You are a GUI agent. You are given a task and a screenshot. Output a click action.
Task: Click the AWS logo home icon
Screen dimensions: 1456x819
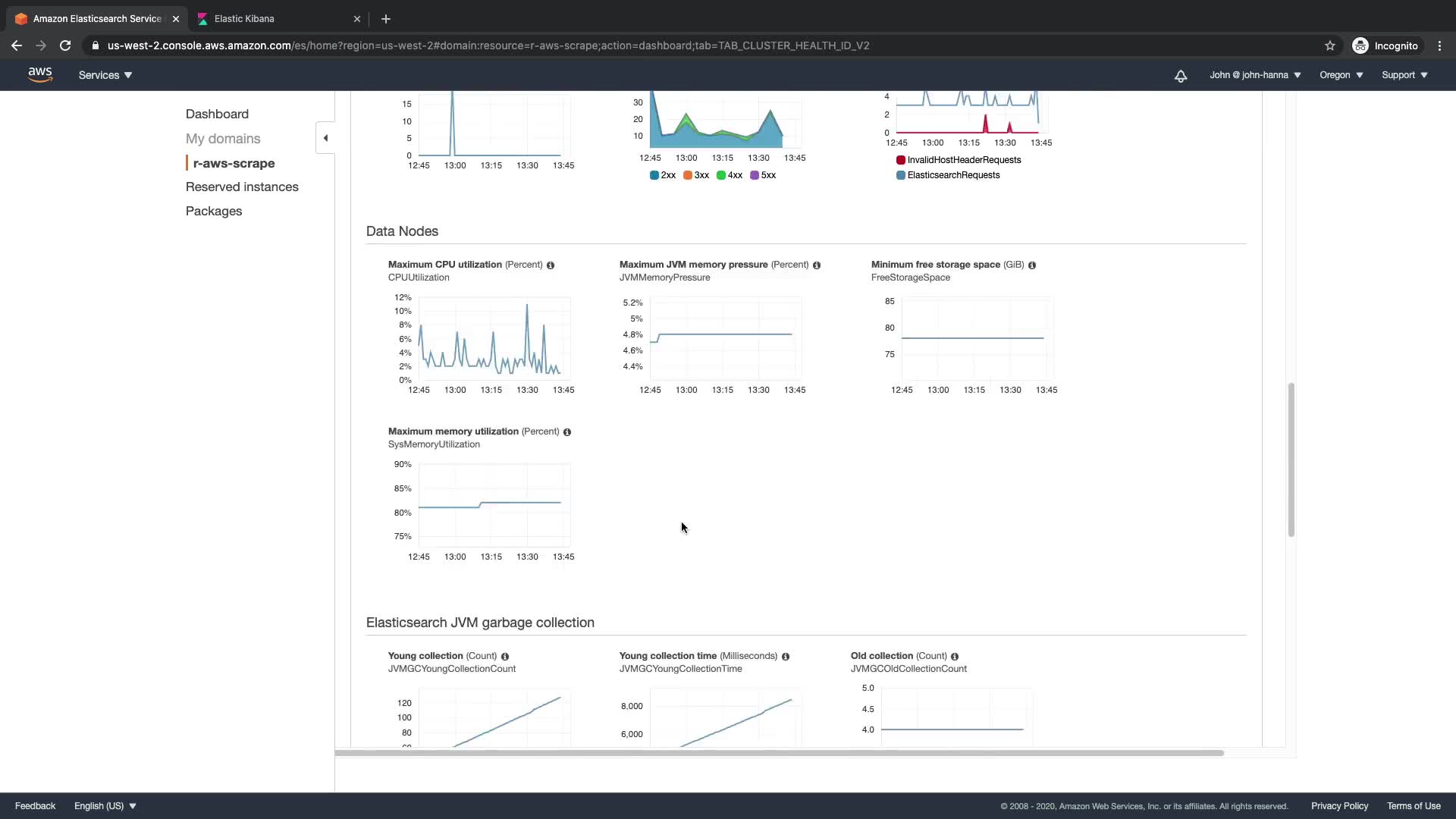point(40,74)
